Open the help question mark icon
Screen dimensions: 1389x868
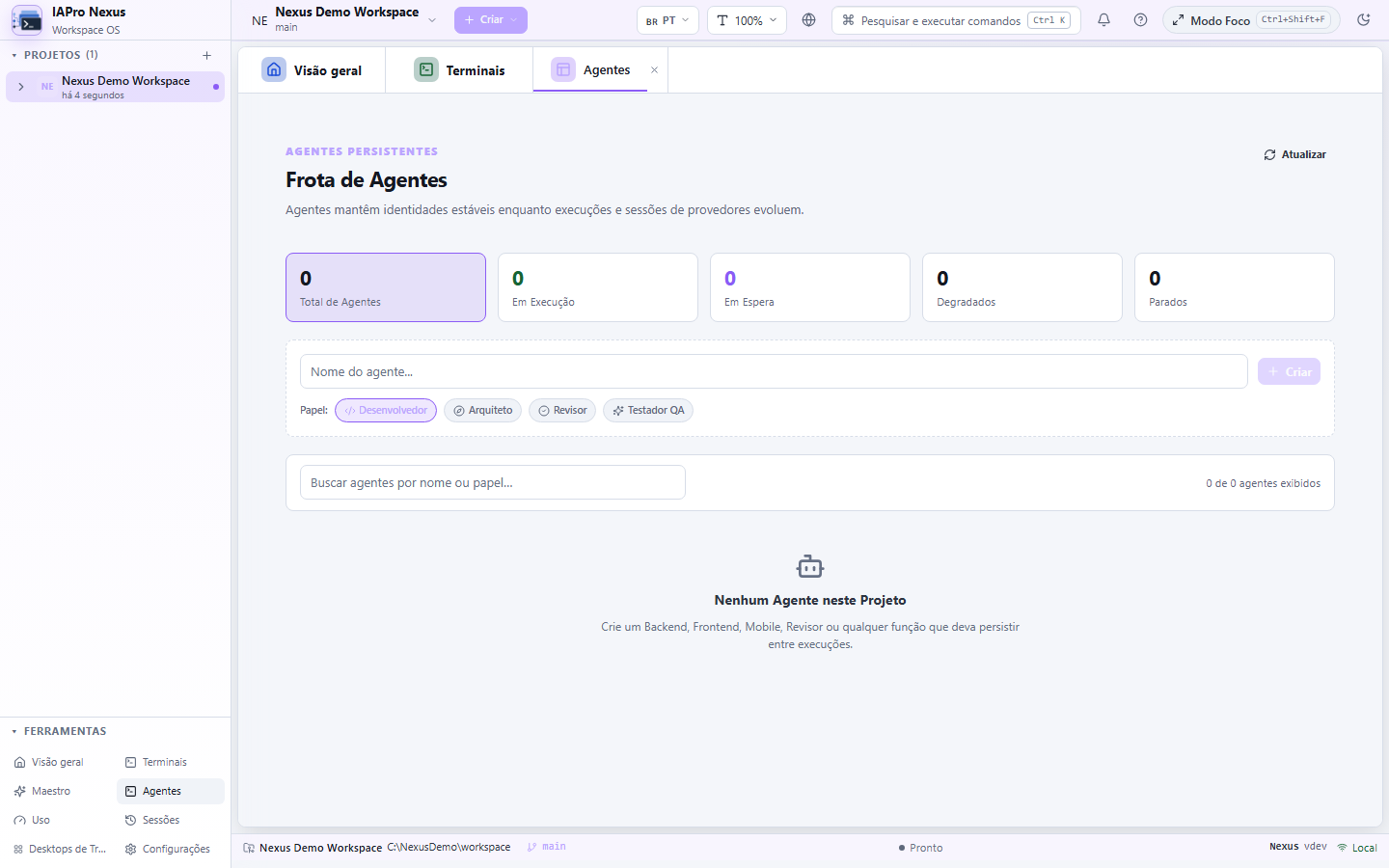[1141, 20]
